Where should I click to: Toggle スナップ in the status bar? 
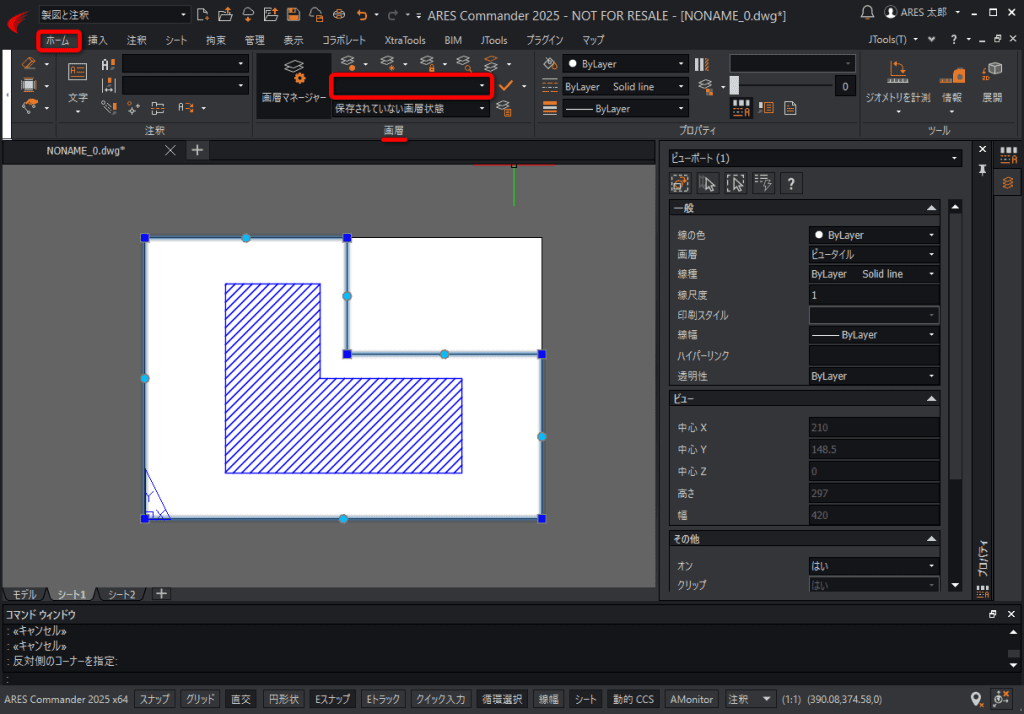point(154,699)
